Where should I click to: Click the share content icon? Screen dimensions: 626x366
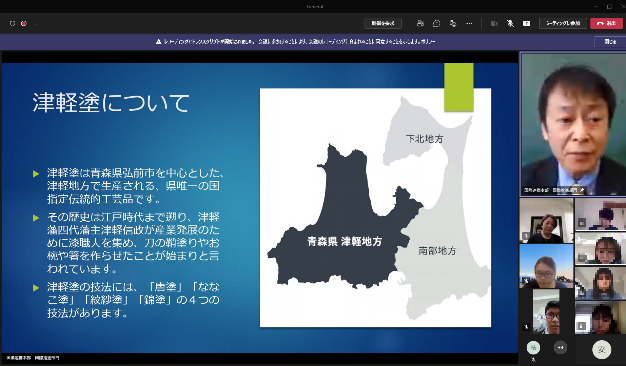click(527, 24)
